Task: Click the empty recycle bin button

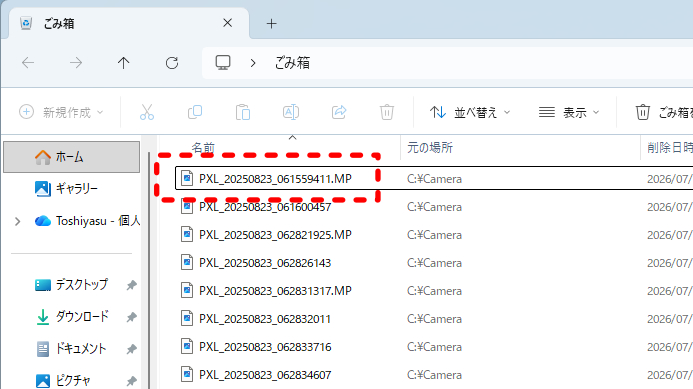Action: pos(663,112)
